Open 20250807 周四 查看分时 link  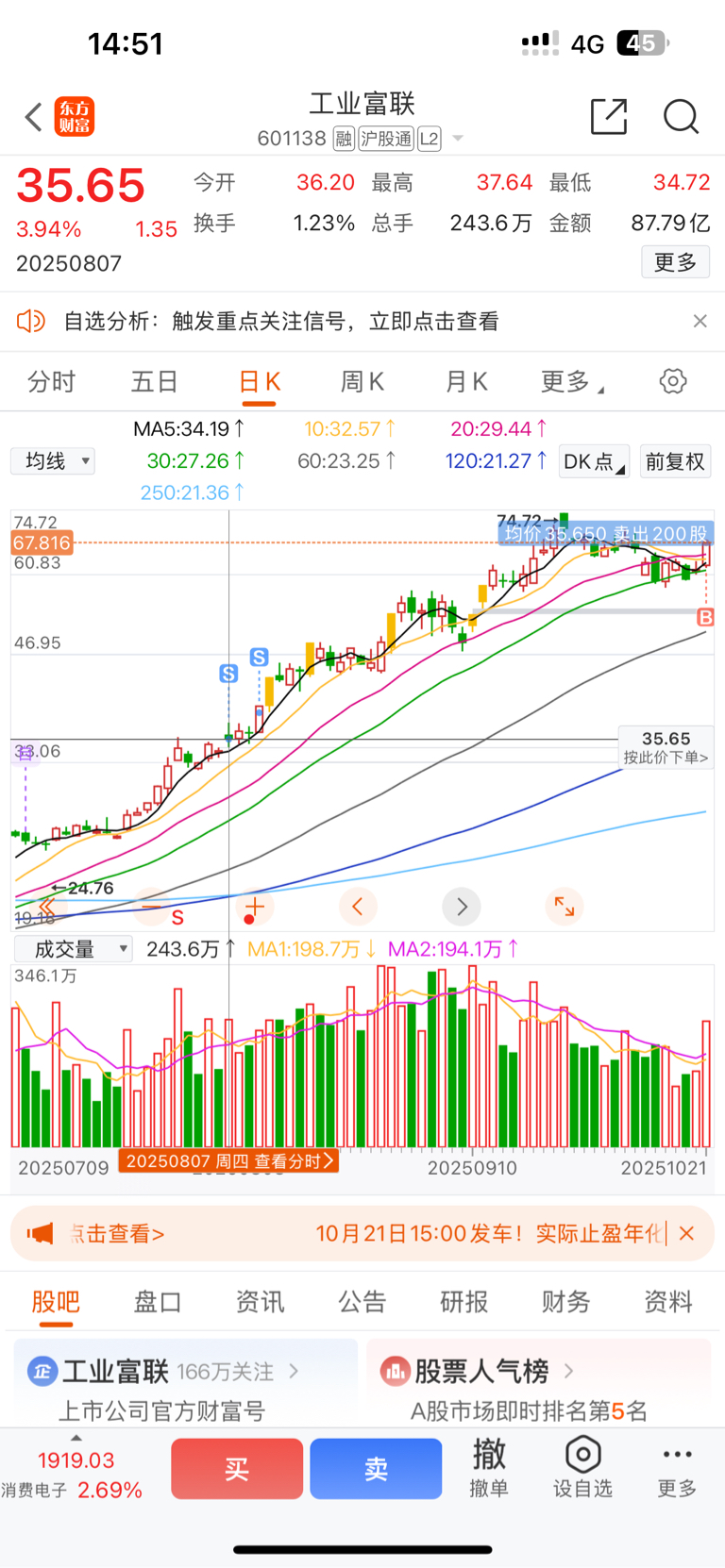[228, 1160]
